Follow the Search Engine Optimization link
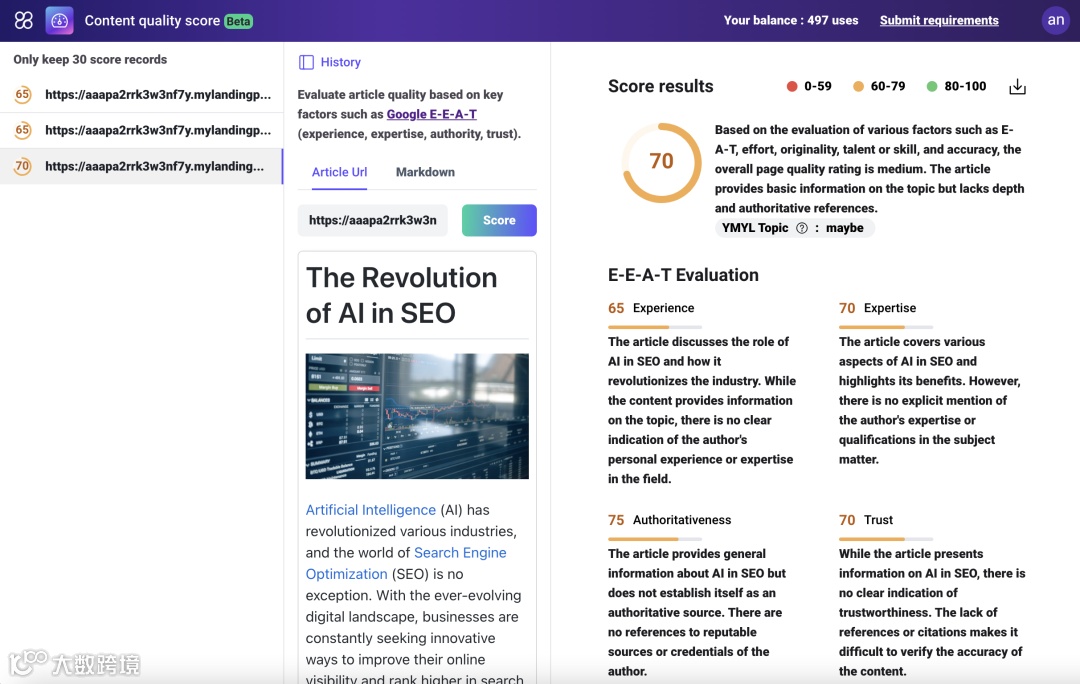Screen dimensions: 1080x684 click(406, 563)
